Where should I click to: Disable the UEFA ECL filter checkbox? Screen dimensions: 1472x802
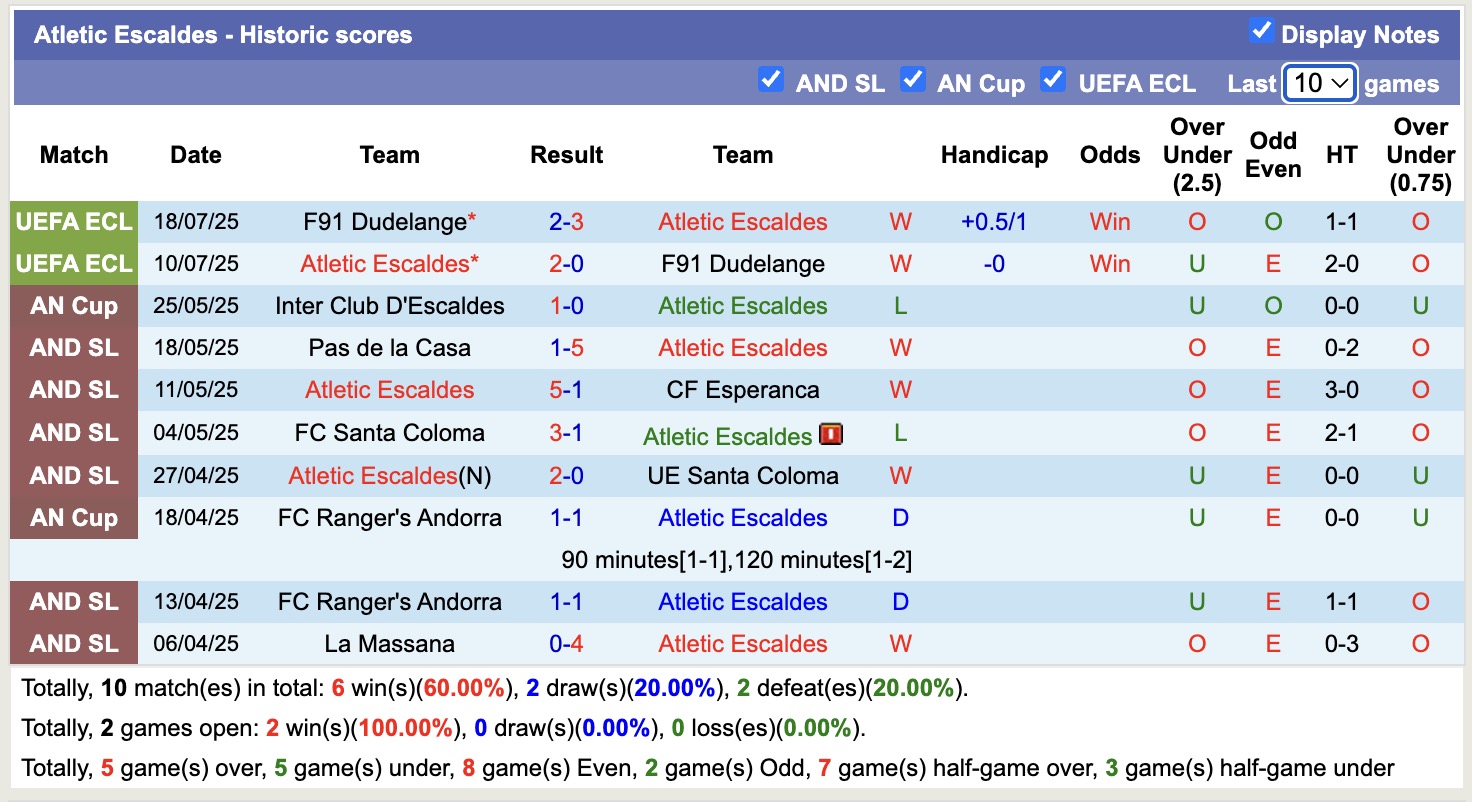pyautogui.click(x=1053, y=80)
